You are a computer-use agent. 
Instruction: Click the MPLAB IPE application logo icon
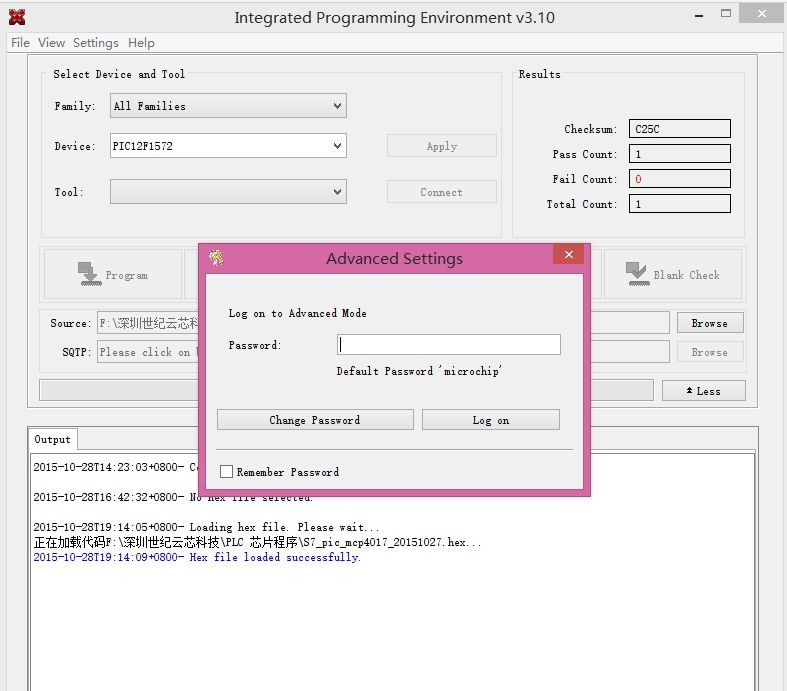pos(17,17)
